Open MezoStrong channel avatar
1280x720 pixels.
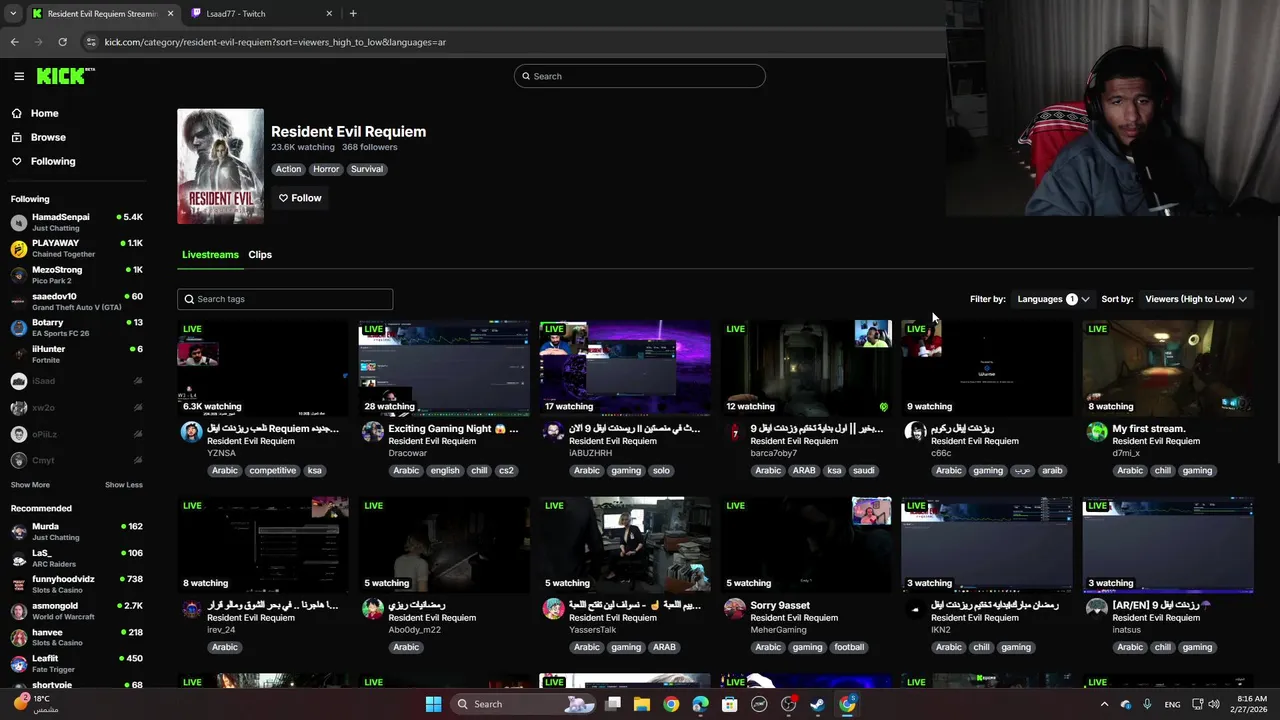19,275
